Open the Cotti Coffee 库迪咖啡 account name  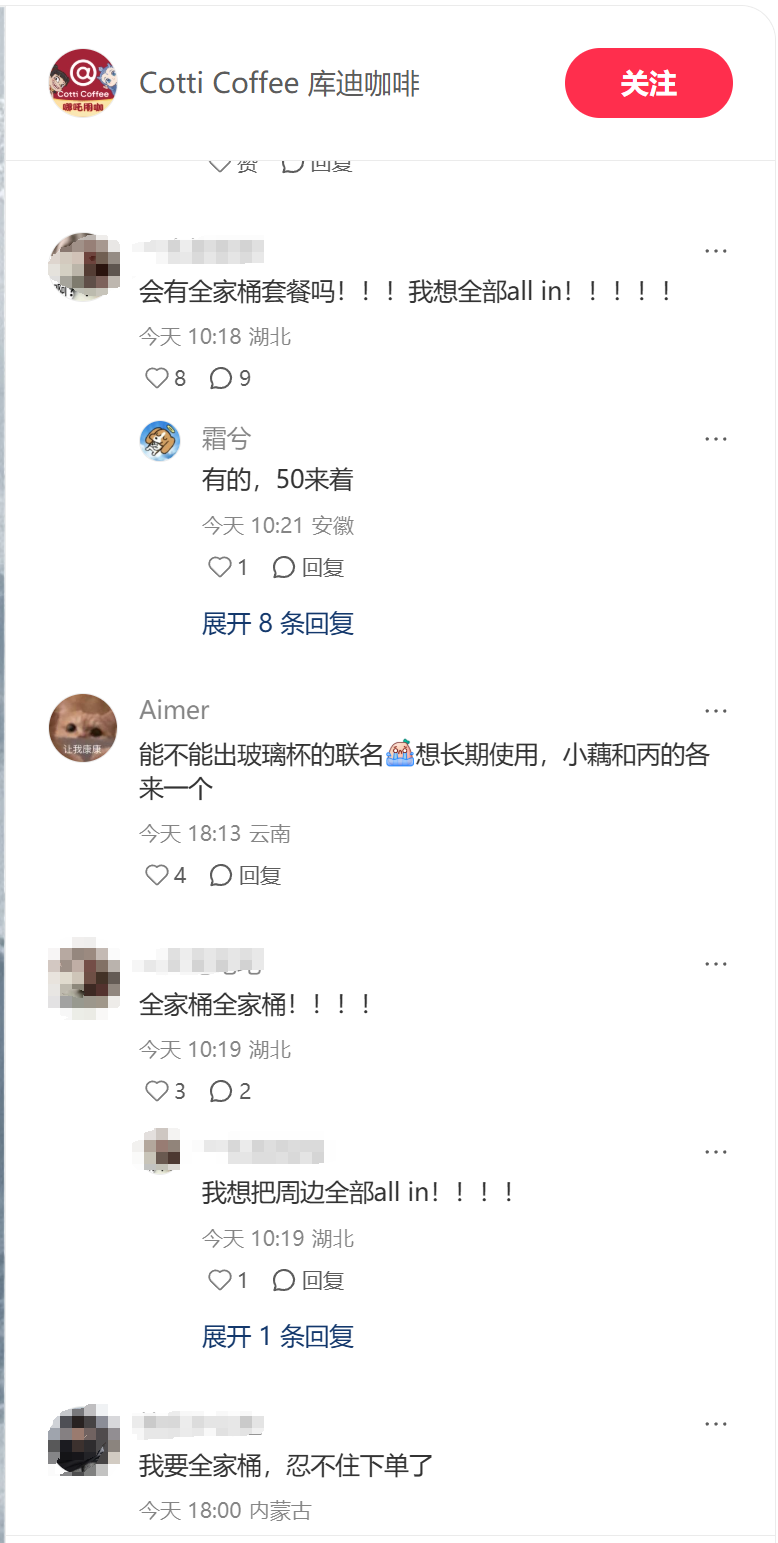coord(279,83)
